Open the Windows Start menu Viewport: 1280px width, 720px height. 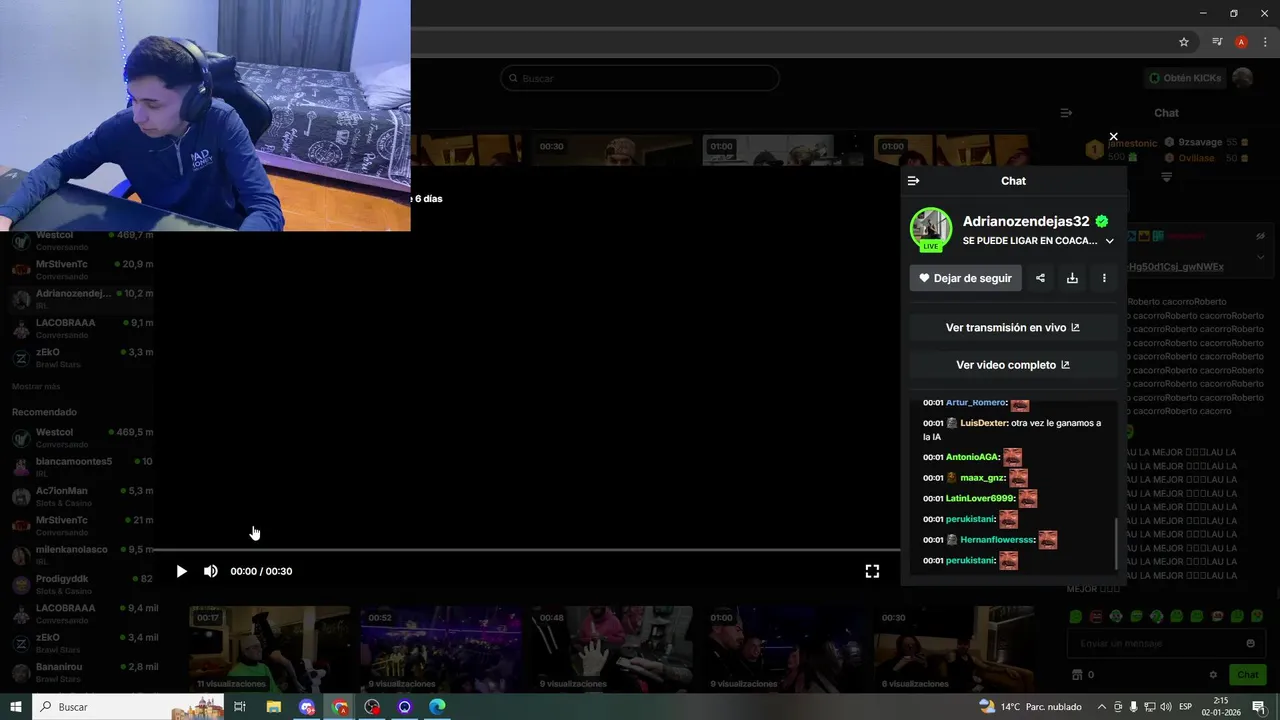[x=16, y=707]
